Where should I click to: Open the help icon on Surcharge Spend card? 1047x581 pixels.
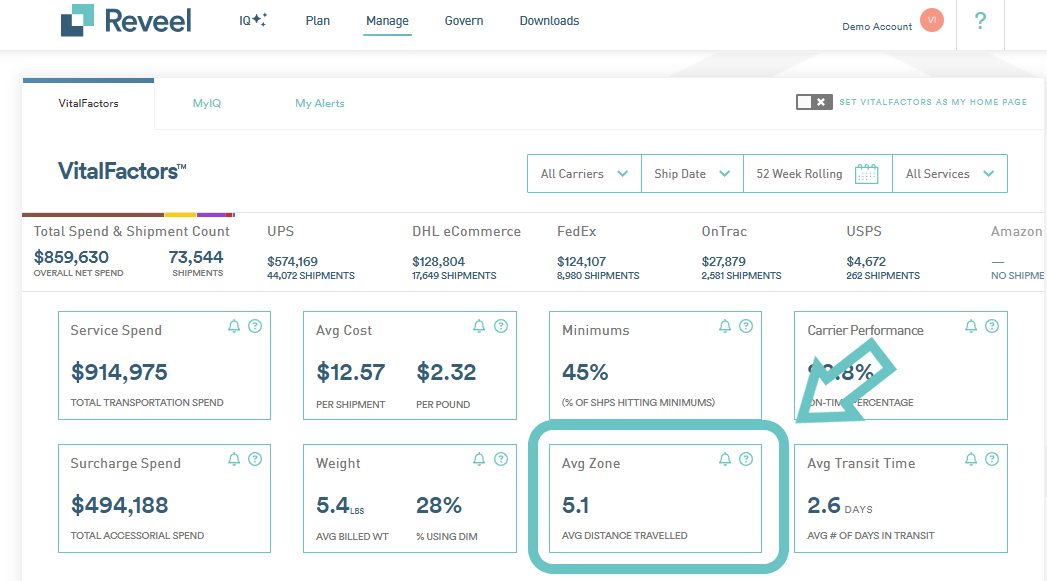[x=255, y=459]
